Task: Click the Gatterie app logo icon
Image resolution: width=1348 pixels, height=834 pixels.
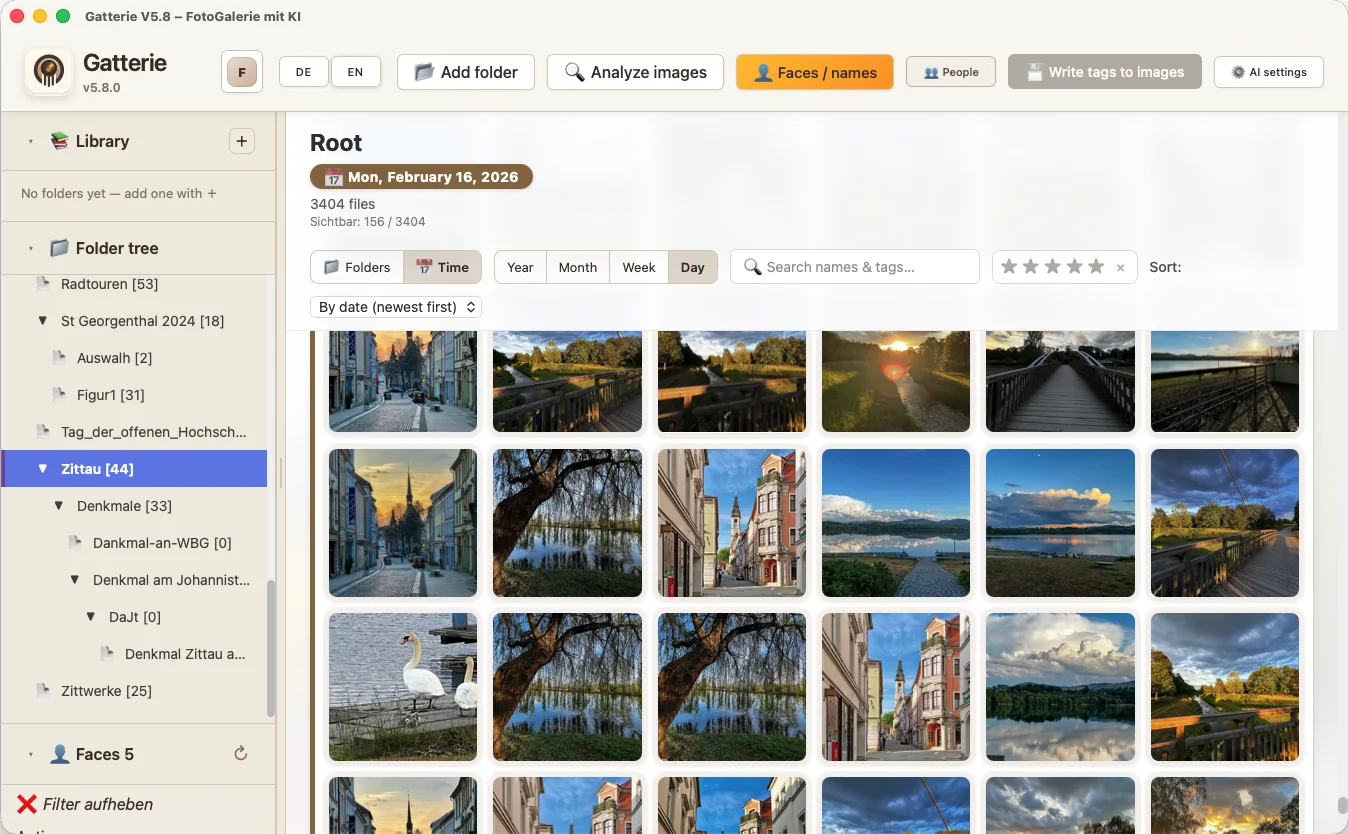Action: click(49, 72)
